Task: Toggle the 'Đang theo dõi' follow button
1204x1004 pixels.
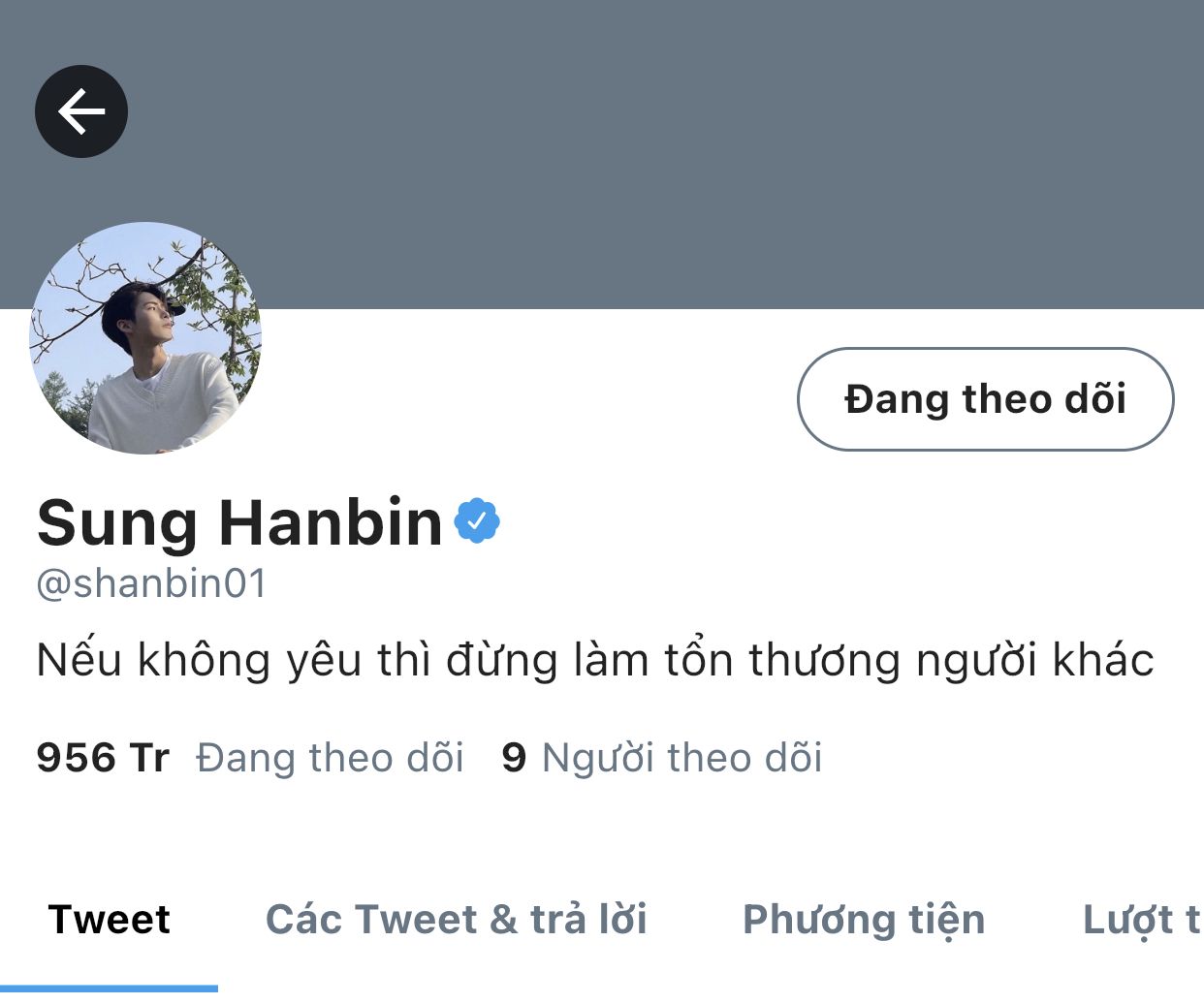Action: tap(985, 399)
